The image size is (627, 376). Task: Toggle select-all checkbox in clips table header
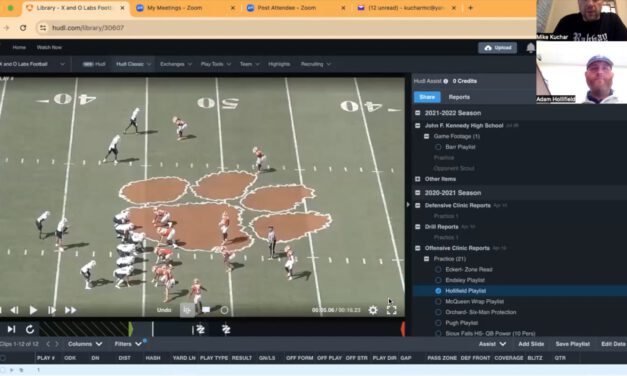3,358
